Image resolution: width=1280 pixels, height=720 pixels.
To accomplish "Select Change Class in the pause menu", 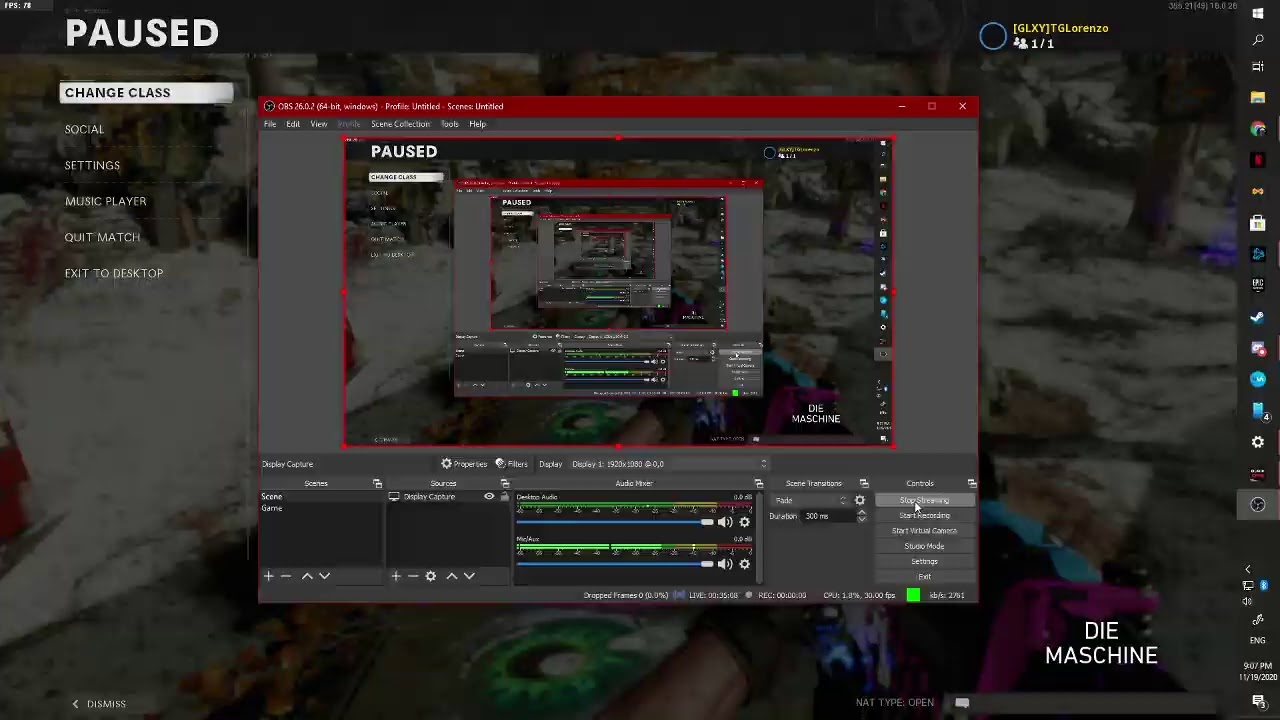I will pos(147,93).
